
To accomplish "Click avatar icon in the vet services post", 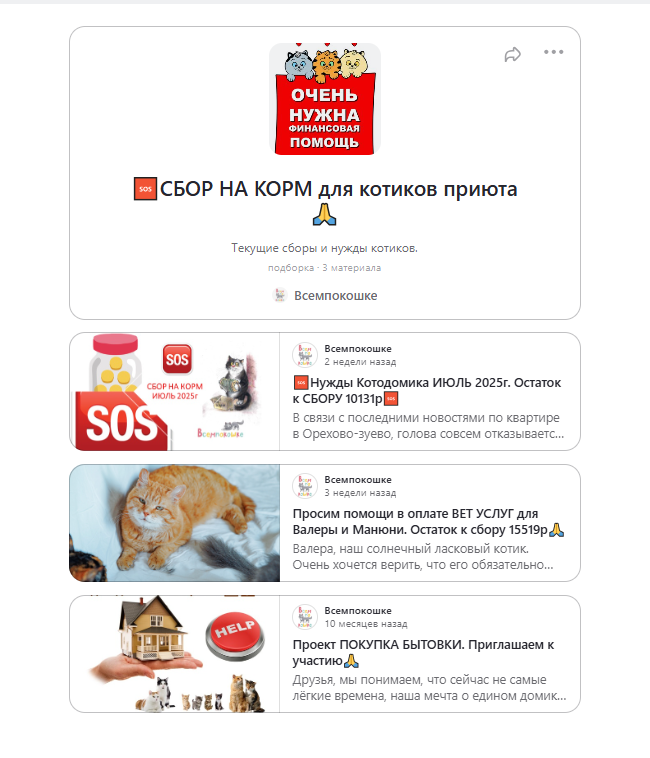I will pyautogui.click(x=305, y=486).
